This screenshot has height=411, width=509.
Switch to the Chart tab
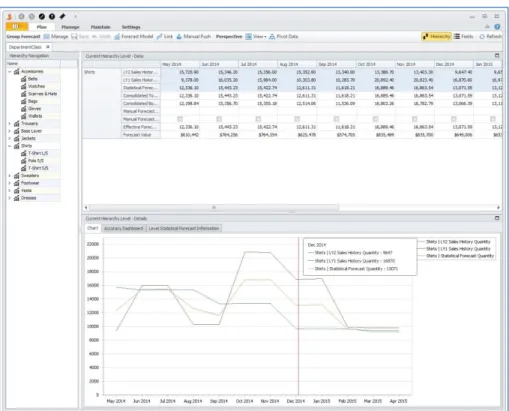pos(92,228)
